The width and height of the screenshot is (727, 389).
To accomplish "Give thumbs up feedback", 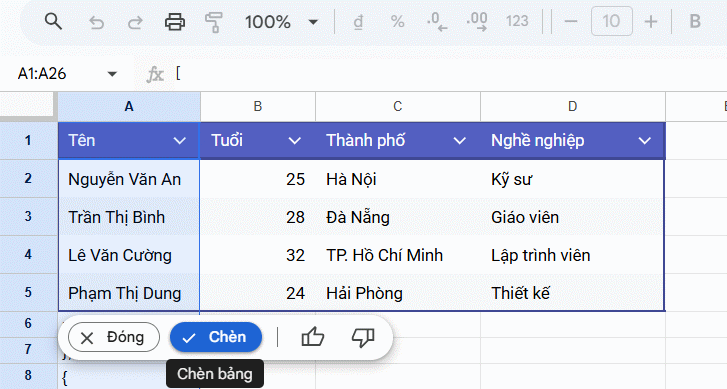I will click(313, 337).
